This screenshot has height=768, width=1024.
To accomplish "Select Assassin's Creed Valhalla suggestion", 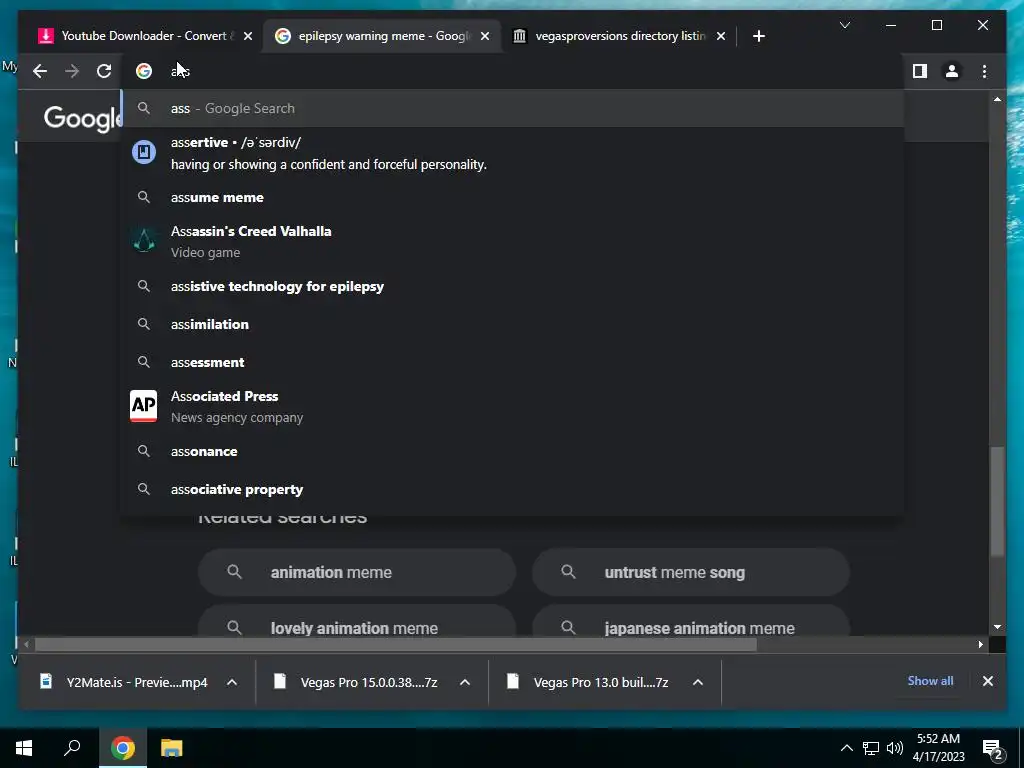I will coord(513,242).
